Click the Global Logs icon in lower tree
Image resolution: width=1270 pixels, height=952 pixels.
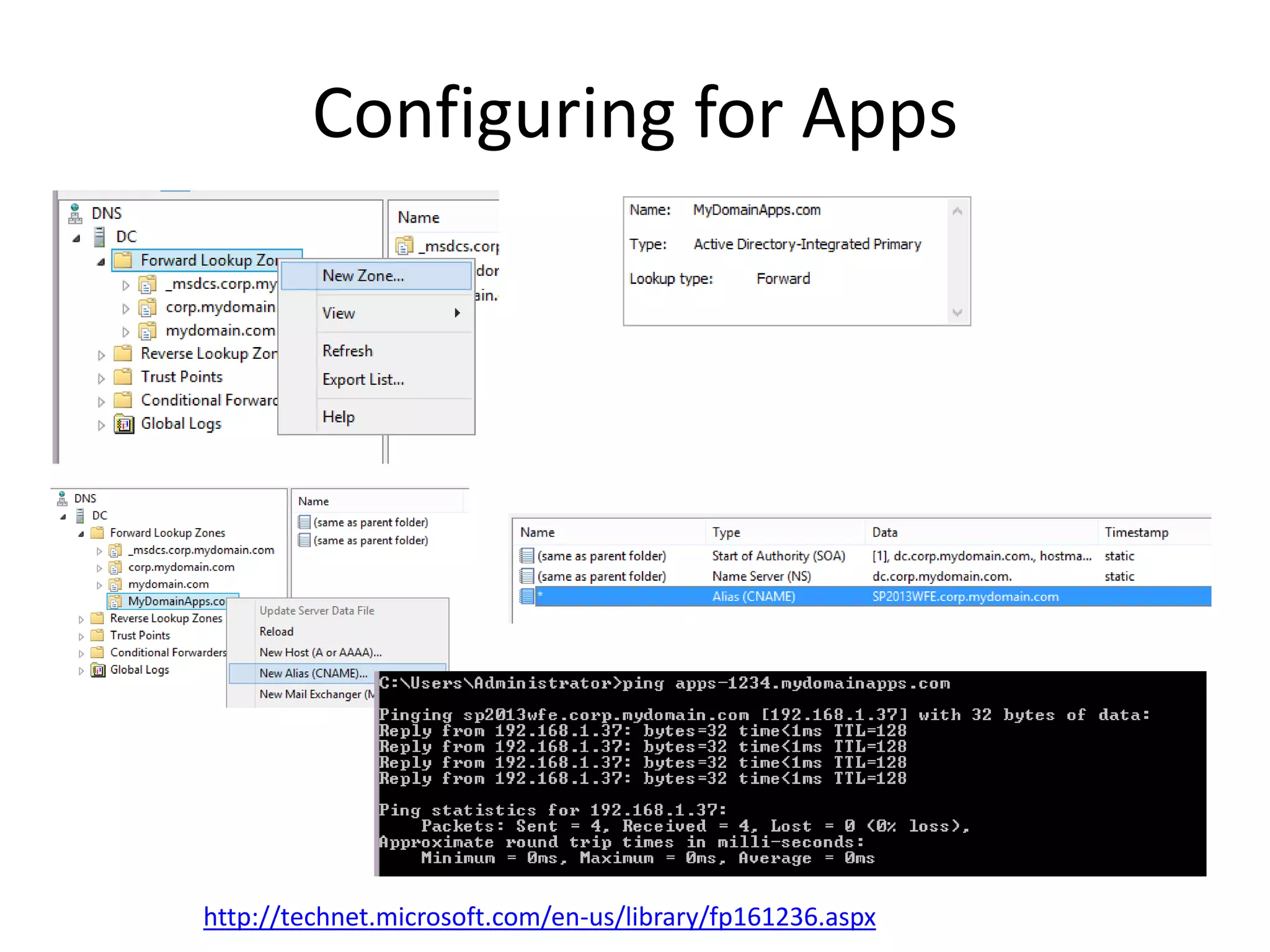[98, 670]
